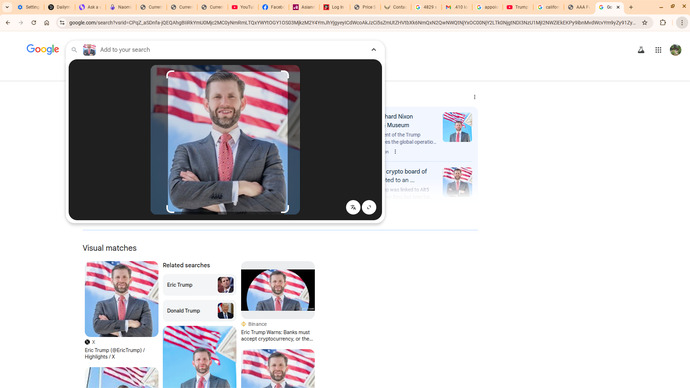The width and height of the screenshot is (690, 388).
Task: Open the Chrome three-dot menu
Action: (x=682, y=22)
